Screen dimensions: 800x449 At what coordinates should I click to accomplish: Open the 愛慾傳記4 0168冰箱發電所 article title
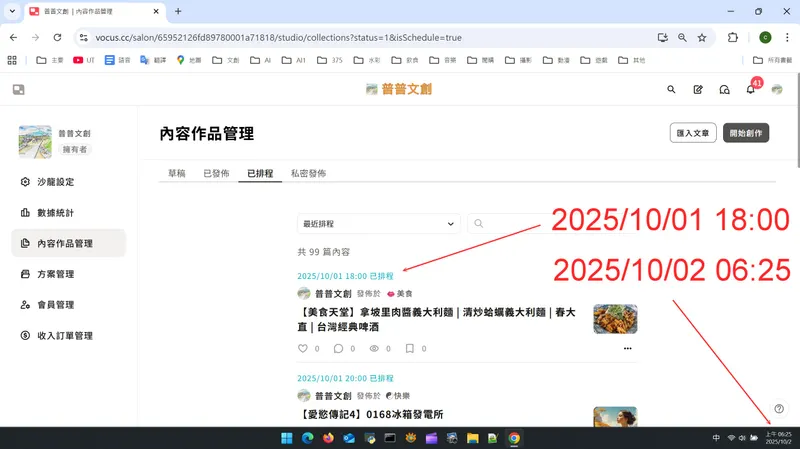click(x=370, y=414)
